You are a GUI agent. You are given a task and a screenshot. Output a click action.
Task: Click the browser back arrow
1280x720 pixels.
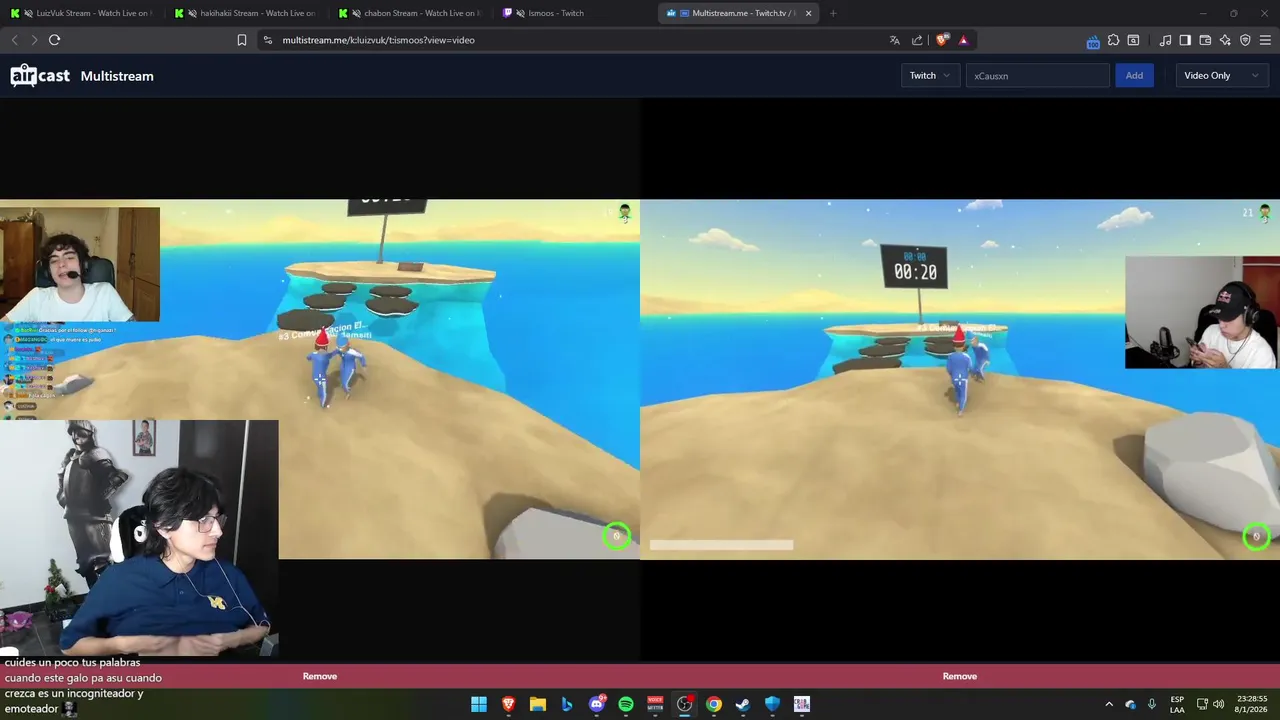coord(14,40)
